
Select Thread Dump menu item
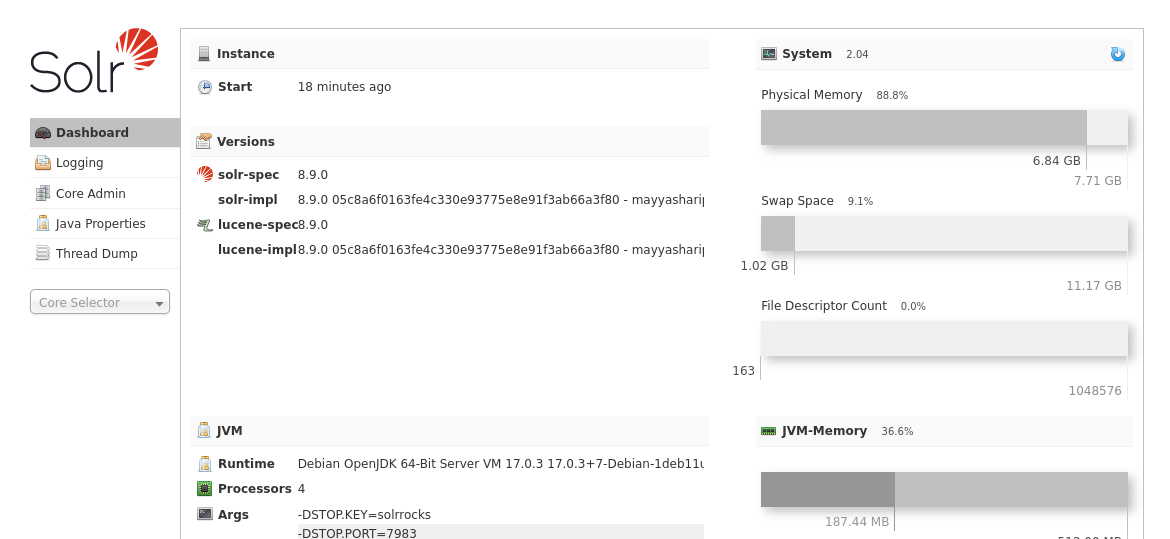(x=97, y=254)
